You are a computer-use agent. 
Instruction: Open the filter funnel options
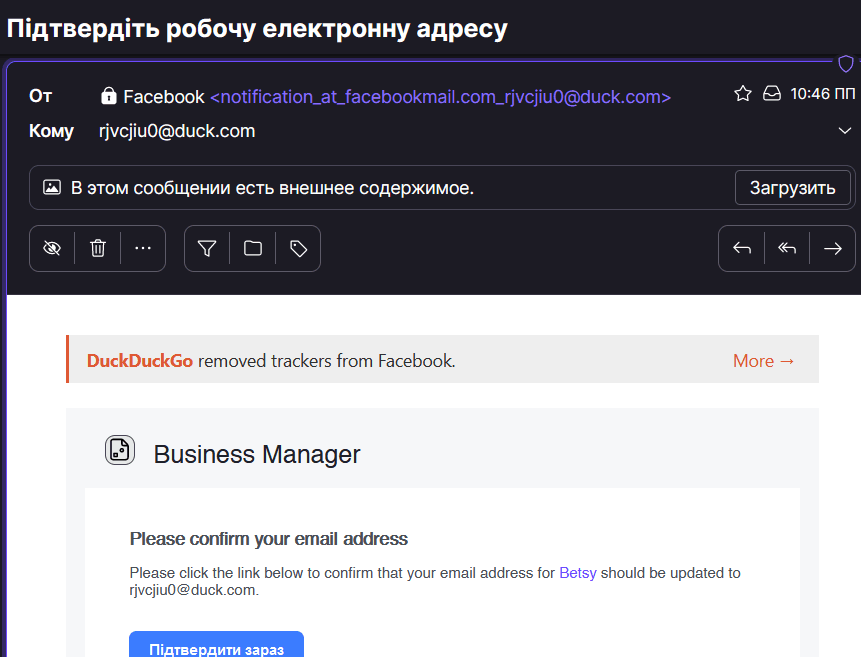pos(207,248)
